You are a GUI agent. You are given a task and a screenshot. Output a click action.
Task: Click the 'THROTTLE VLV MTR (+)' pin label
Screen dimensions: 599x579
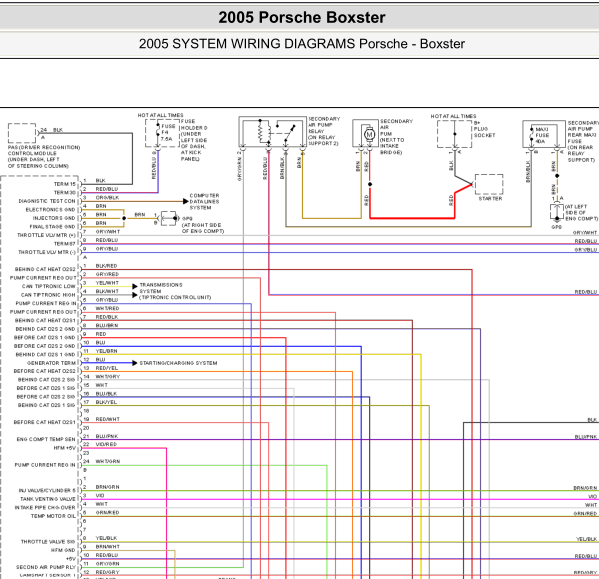(x=46, y=235)
